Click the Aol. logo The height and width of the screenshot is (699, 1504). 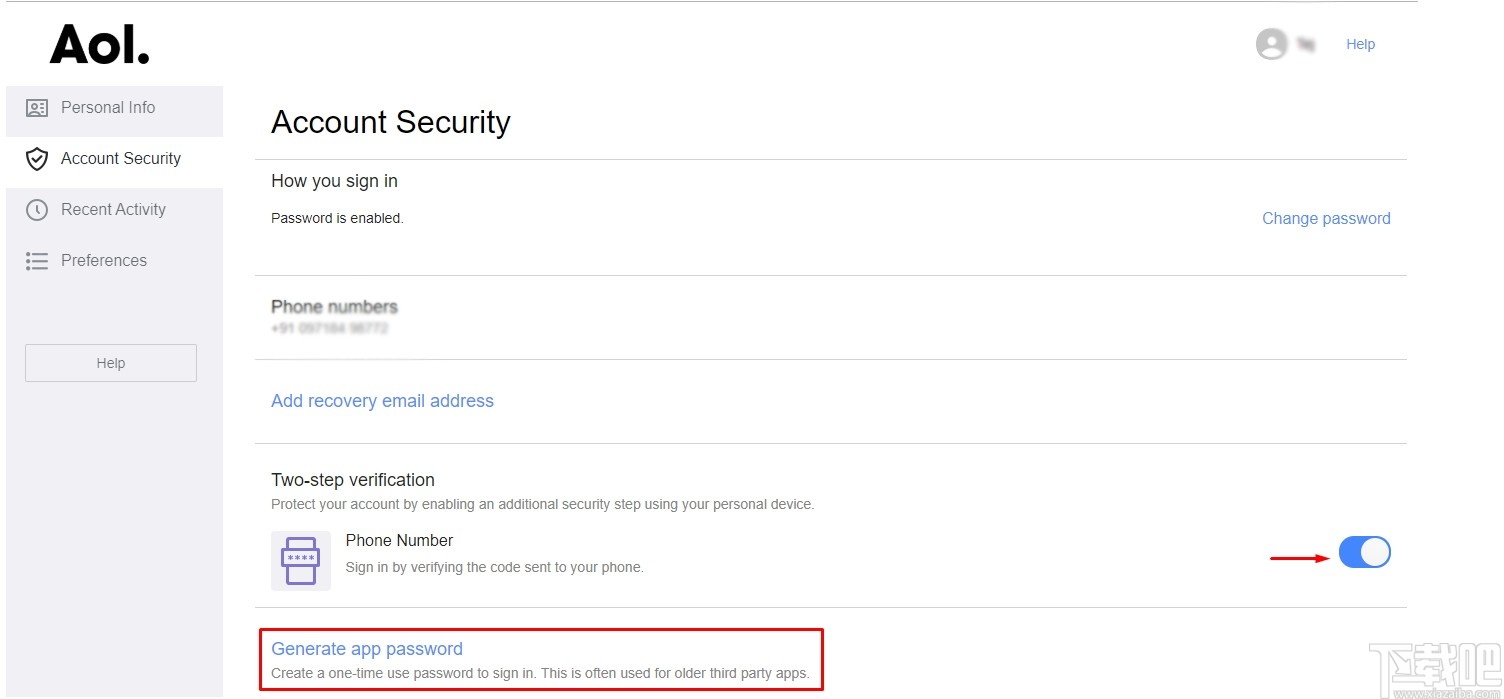click(x=99, y=44)
